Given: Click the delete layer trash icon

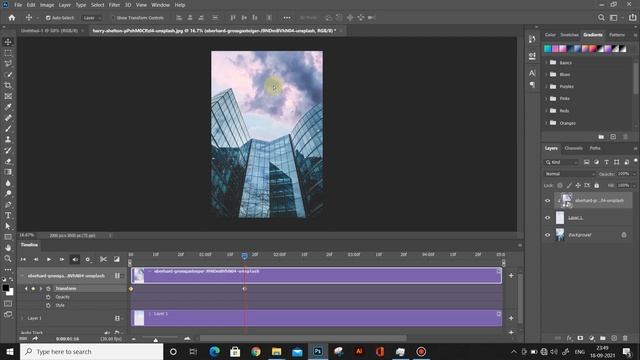Looking at the screenshot, I should point(625,338).
